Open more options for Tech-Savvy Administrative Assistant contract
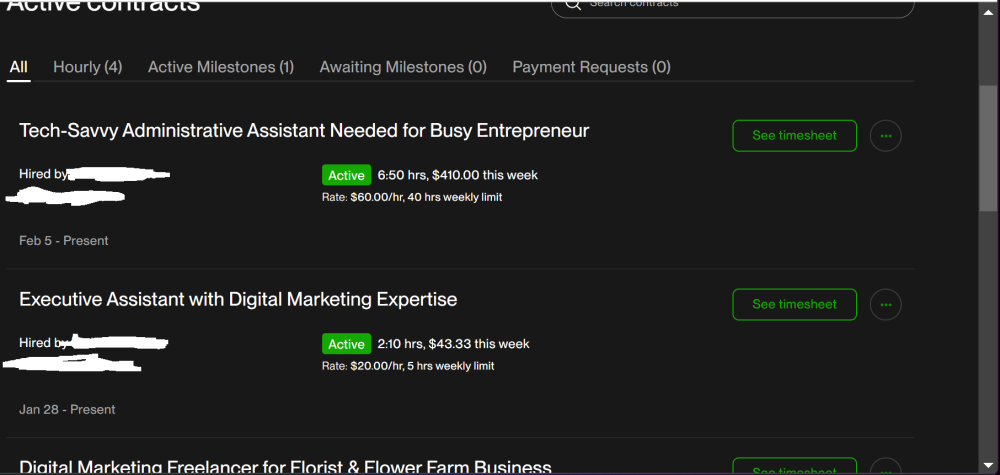Viewport: 1000px width, 475px height. pos(886,135)
